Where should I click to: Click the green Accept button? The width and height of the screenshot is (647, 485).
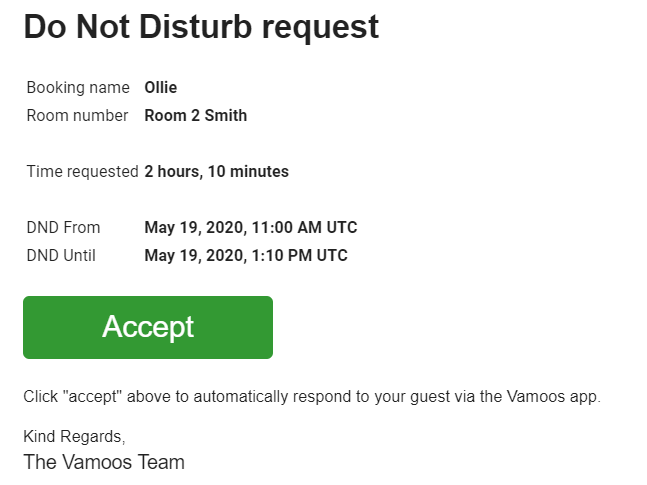[x=148, y=327]
